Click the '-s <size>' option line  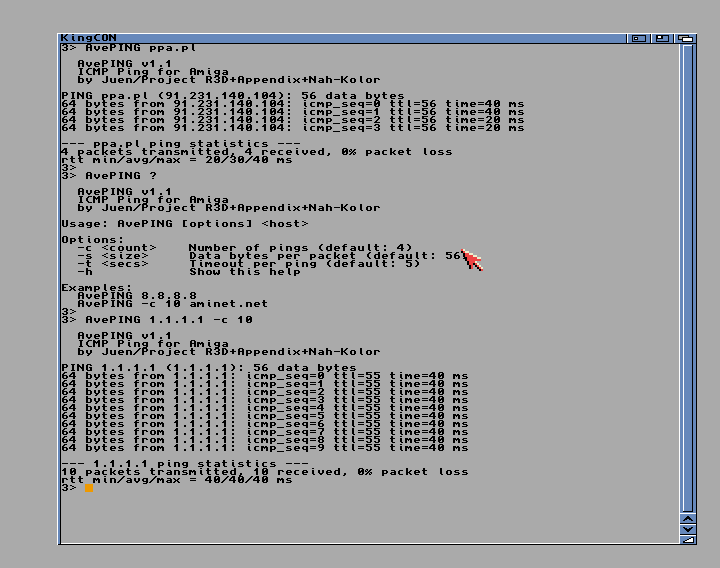click(x=272, y=256)
